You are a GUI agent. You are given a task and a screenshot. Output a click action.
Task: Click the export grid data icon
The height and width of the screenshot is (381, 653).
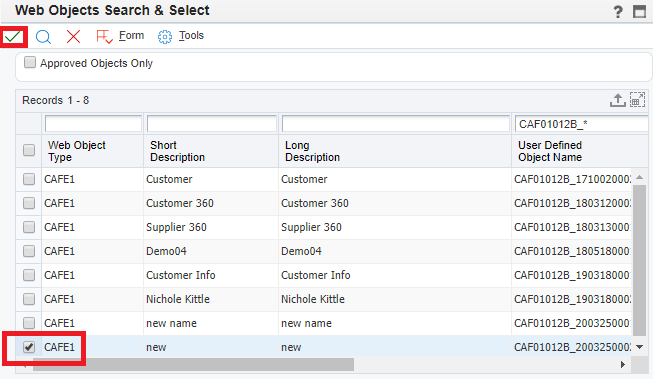point(618,100)
